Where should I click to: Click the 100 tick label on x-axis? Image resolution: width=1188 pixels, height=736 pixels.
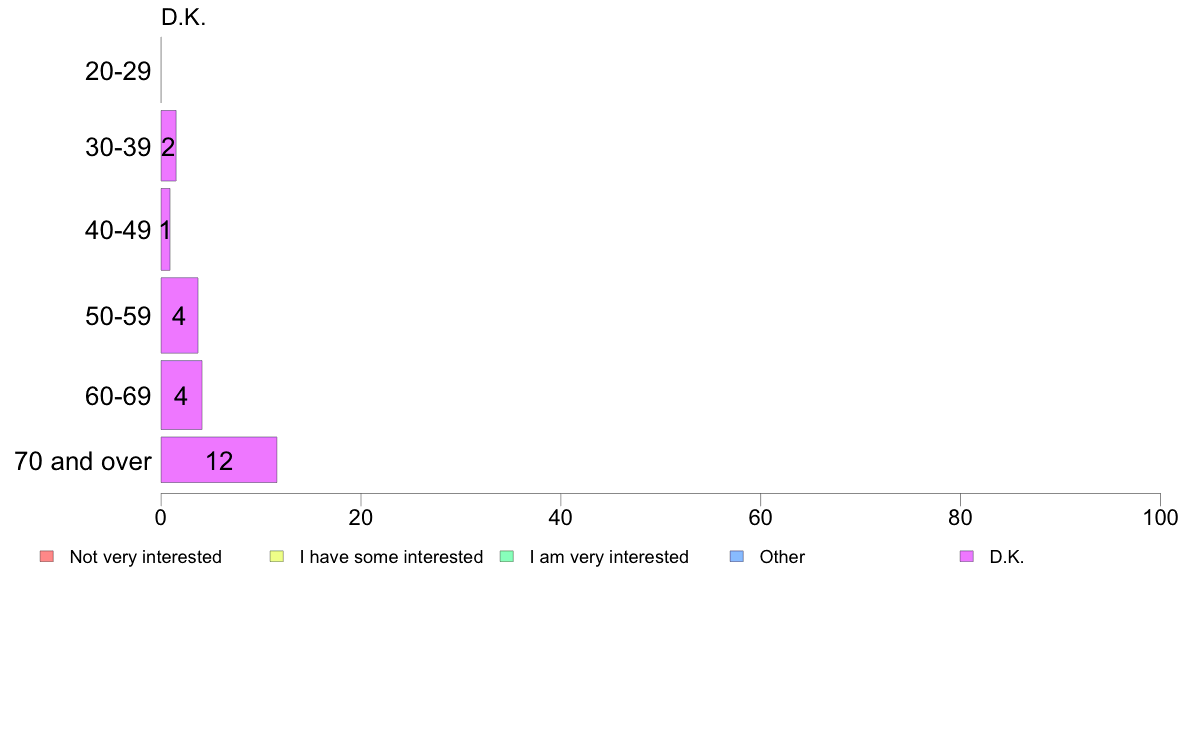click(1160, 518)
